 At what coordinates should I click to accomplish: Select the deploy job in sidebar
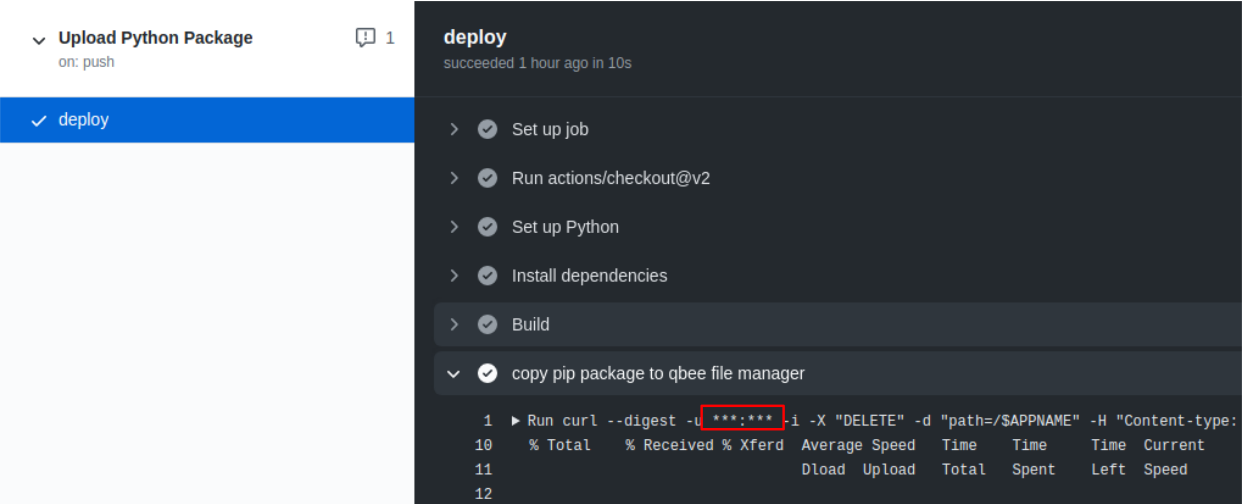pyautogui.click(x=207, y=120)
